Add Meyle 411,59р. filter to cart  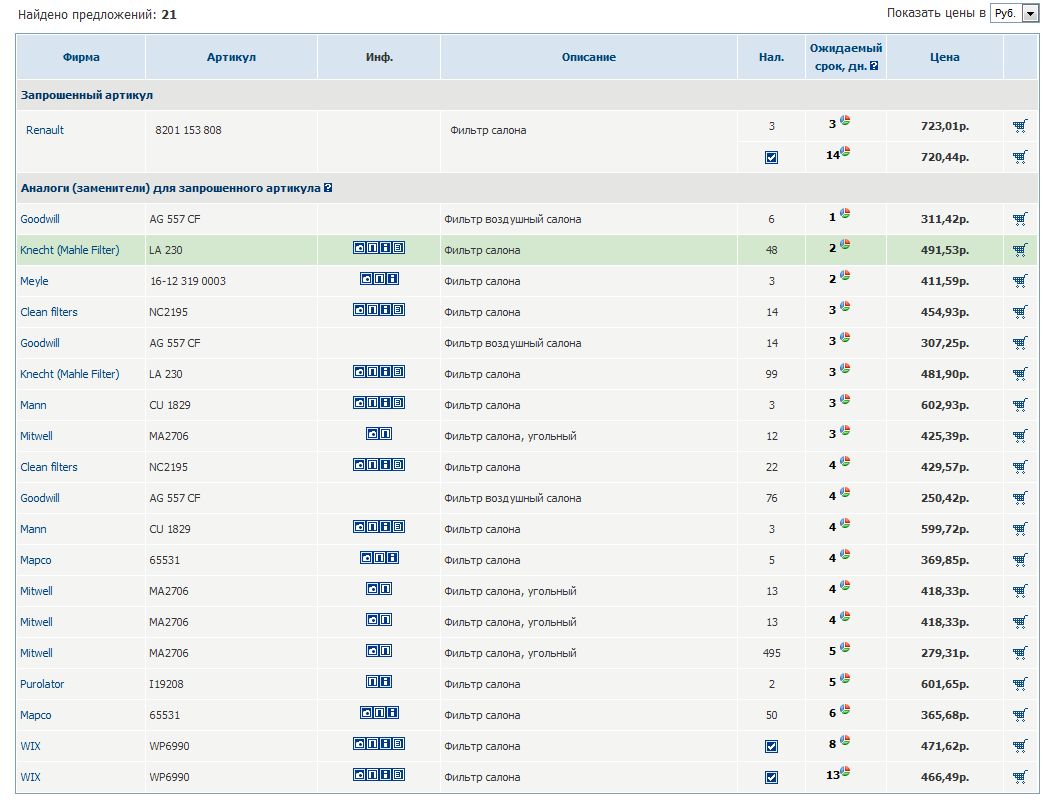click(1020, 281)
